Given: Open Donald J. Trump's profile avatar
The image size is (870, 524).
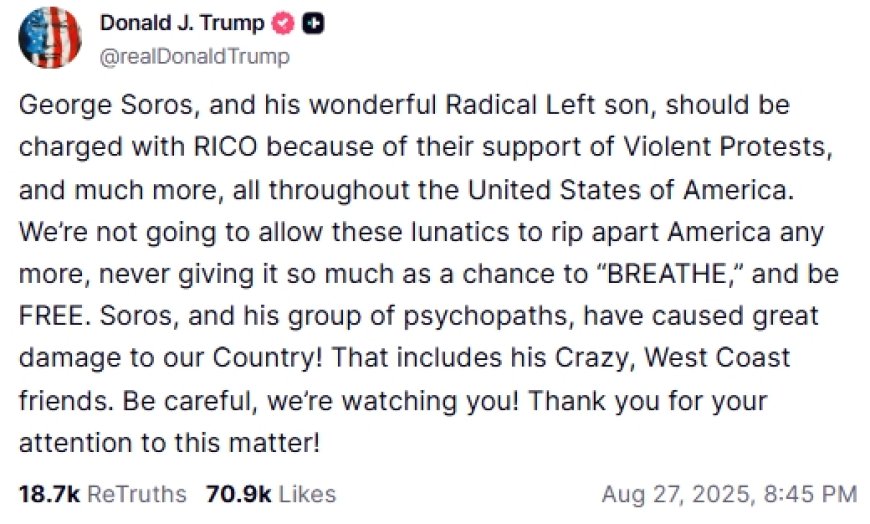Looking at the screenshot, I should (50, 38).
